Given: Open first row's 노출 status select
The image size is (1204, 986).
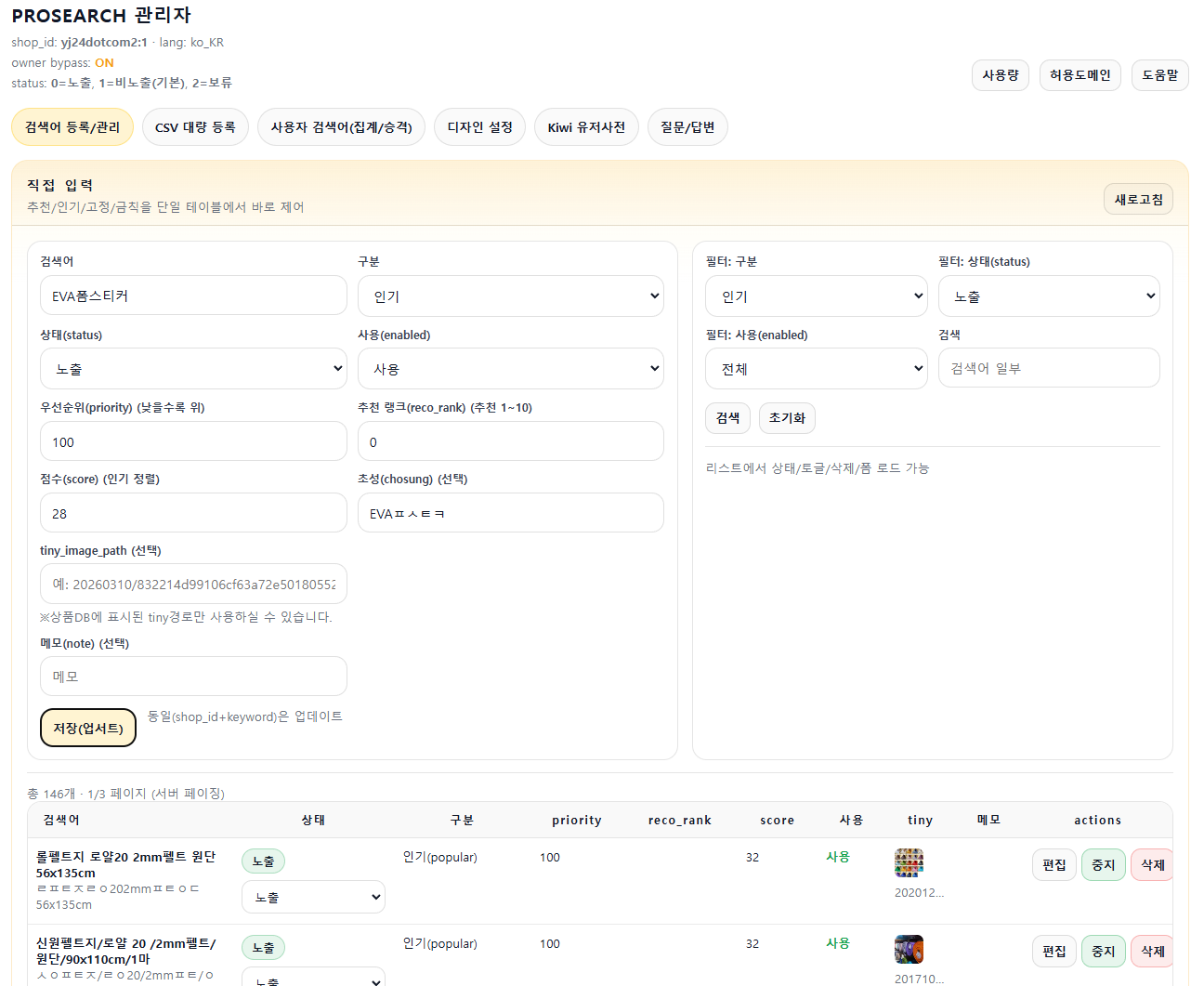Looking at the screenshot, I should click(313, 897).
